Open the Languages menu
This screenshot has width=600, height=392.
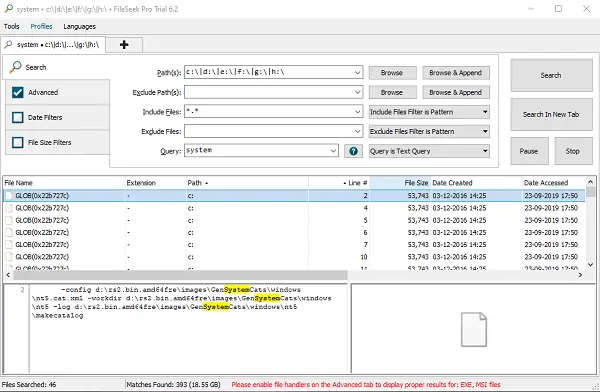click(80, 26)
